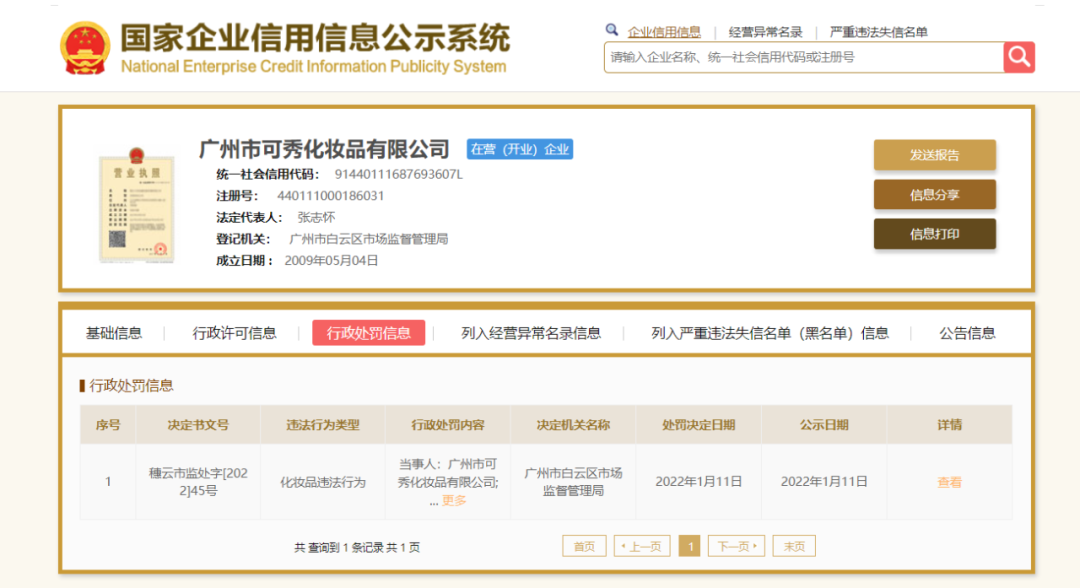Click the 在营（开业）企业 status badge
This screenshot has width=1080, height=588.
pyautogui.click(x=520, y=149)
